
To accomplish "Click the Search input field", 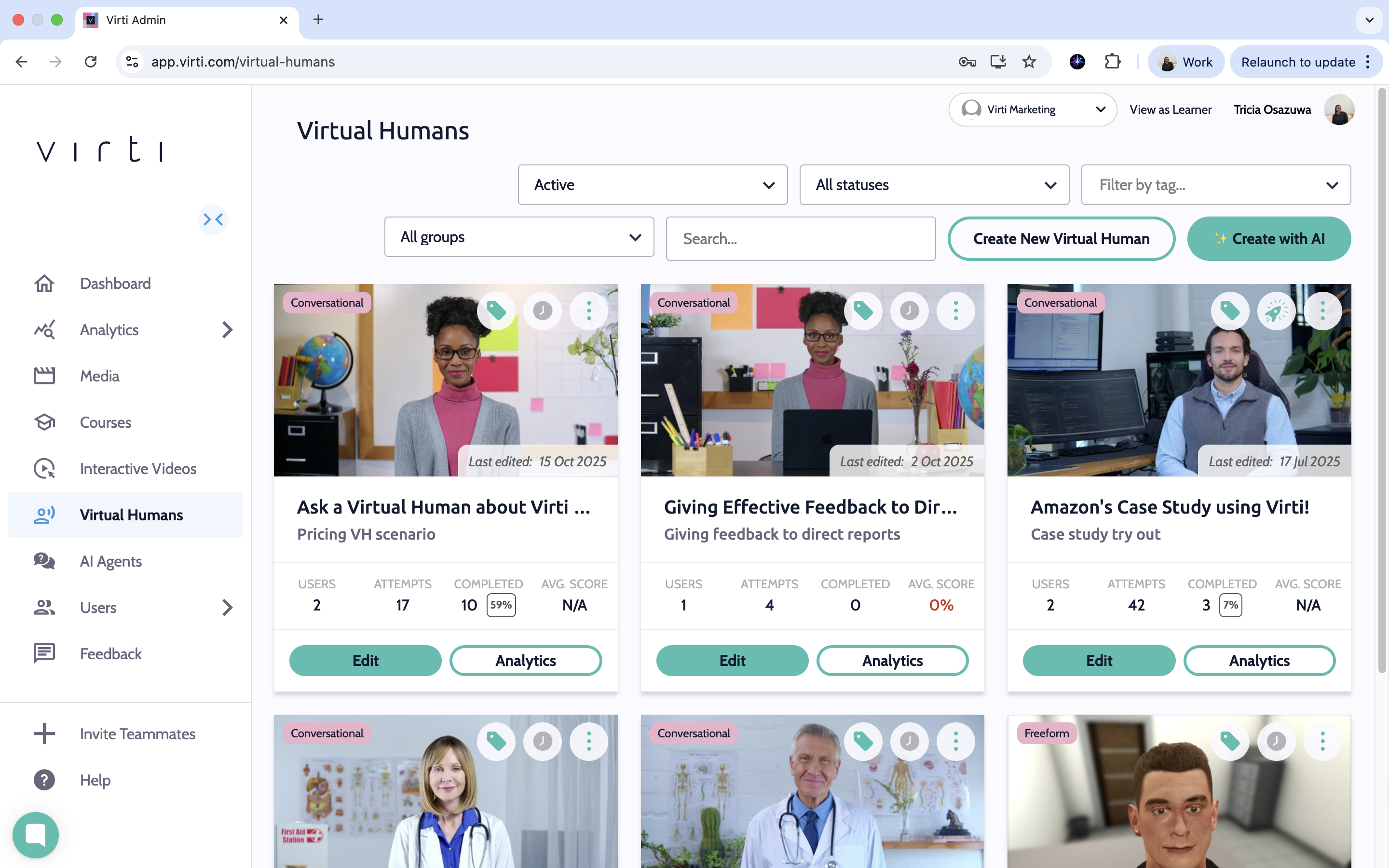I will 800,239.
